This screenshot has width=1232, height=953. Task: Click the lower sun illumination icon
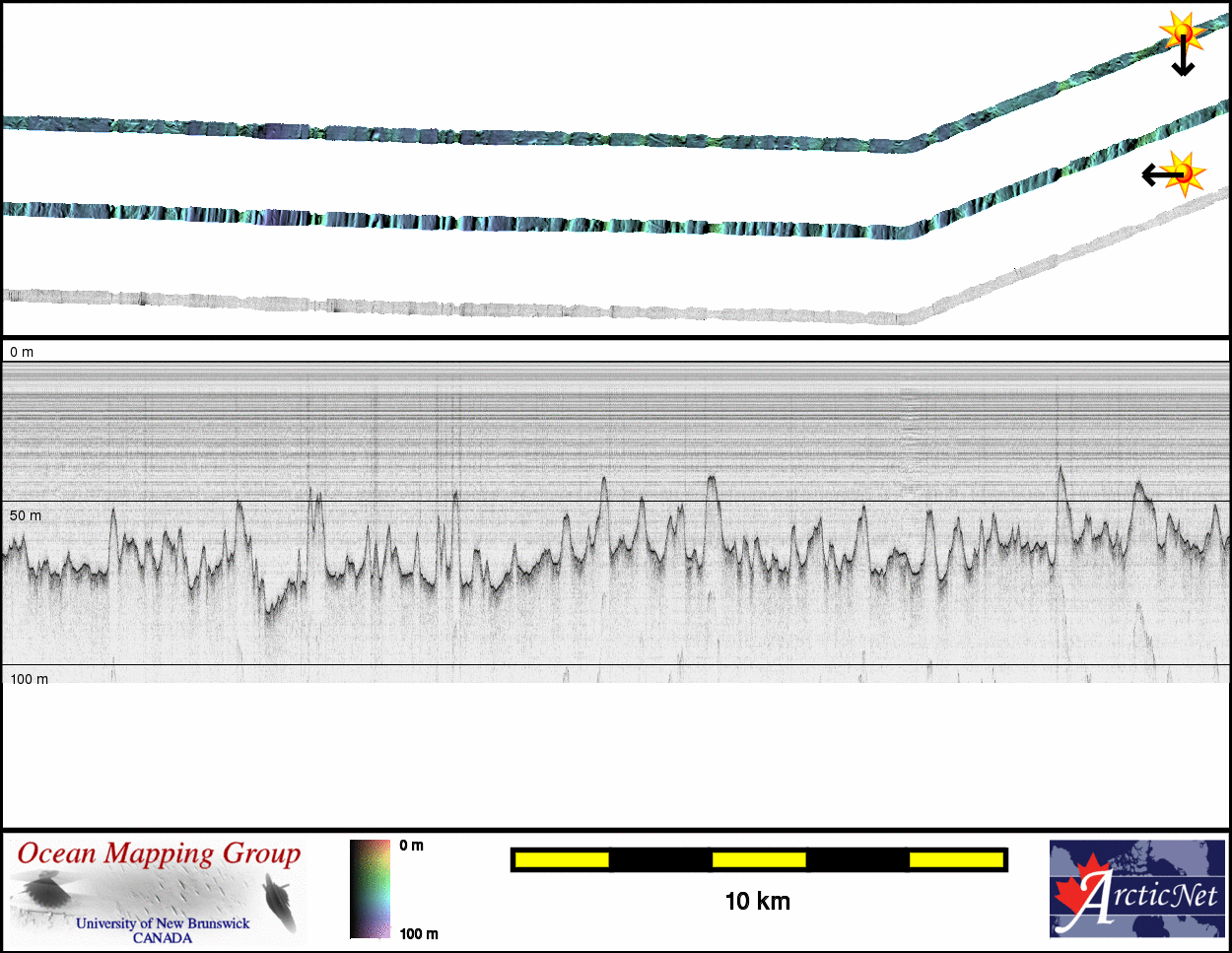(1187, 173)
